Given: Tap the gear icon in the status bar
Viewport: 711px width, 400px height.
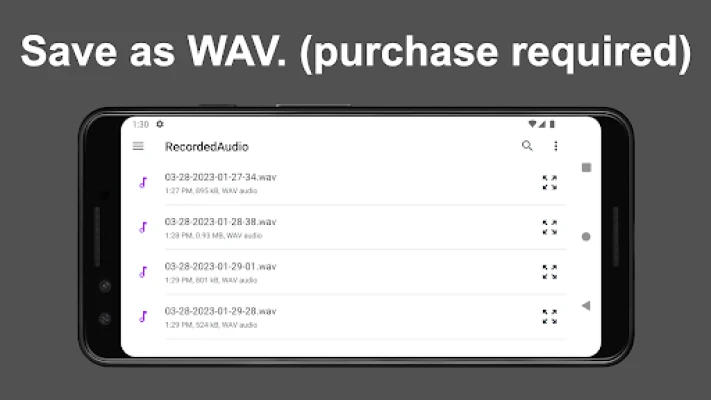Looking at the screenshot, I should click(160, 124).
